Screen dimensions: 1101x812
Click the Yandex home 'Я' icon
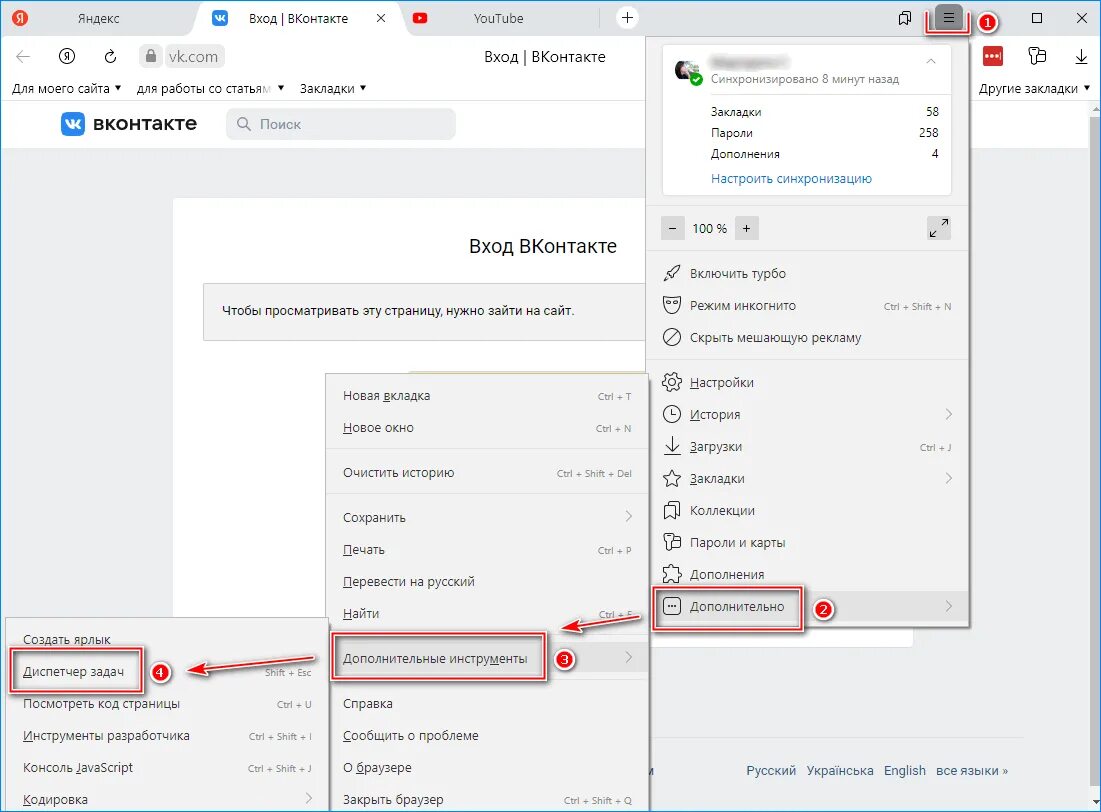pyautogui.click(x=67, y=57)
